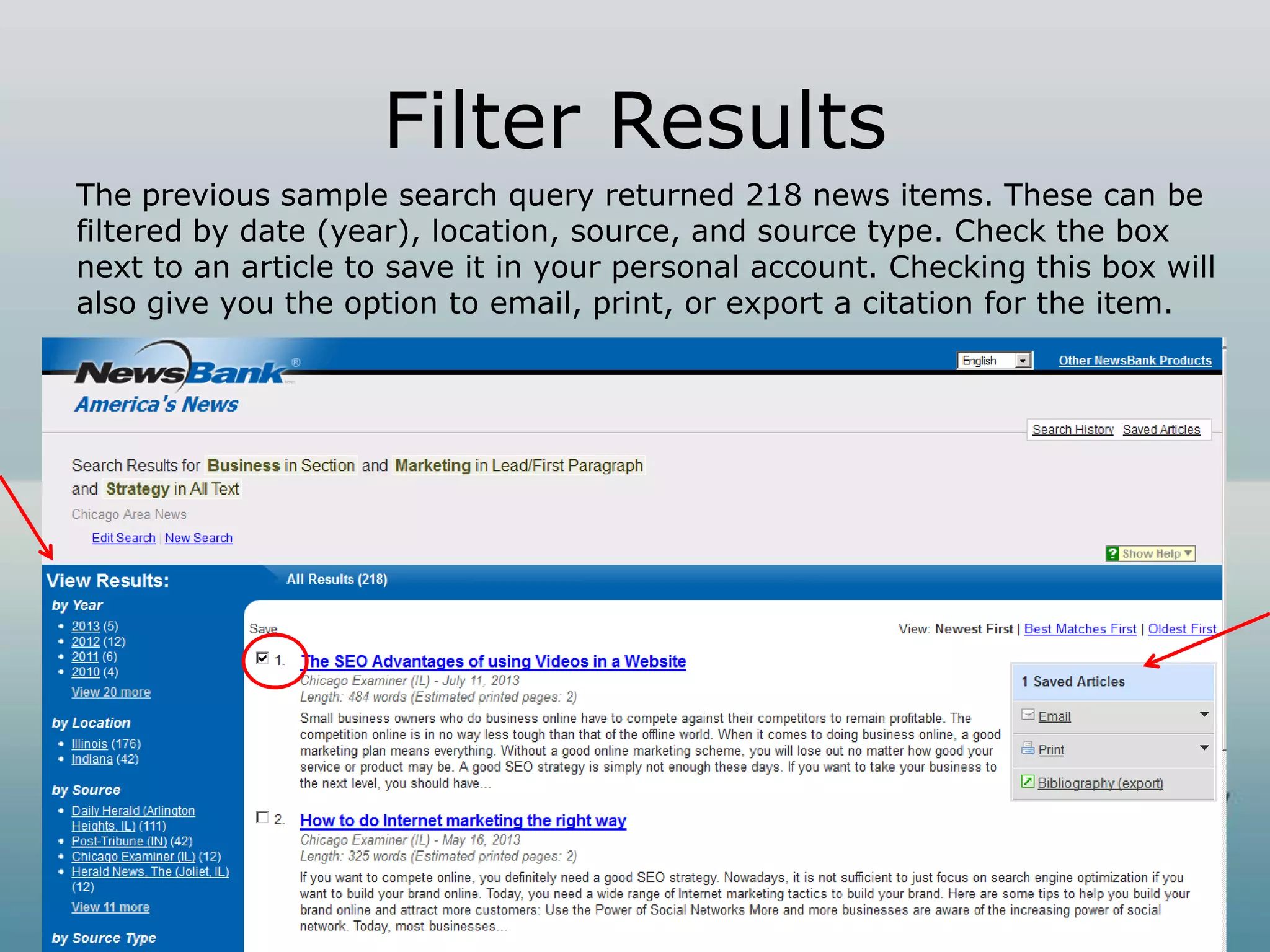The image size is (1270, 952).
Task: Open Saved Articles link at top
Action: point(1161,430)
